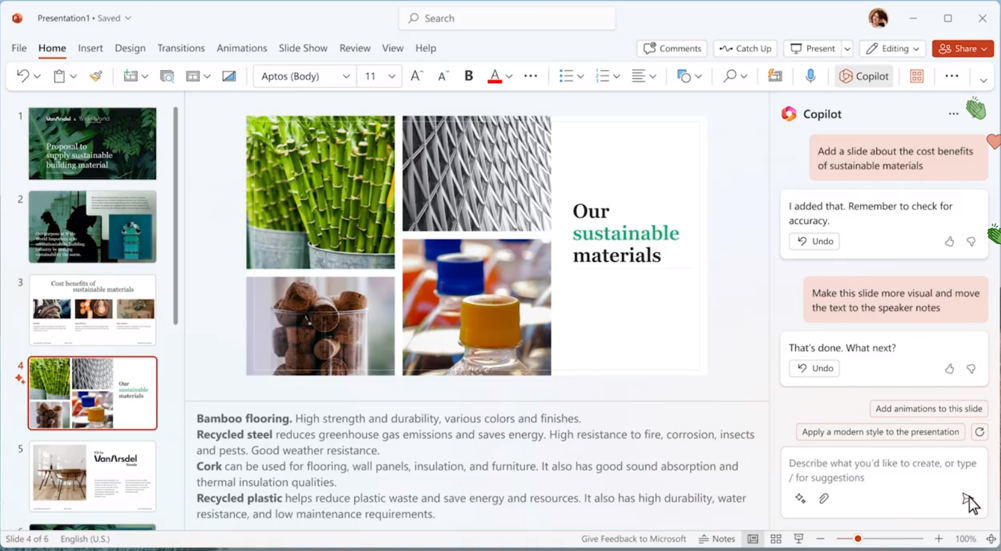Expand the font size dropdown
The width and height of the screenshot is (1001, 551).
click(392, 76)
